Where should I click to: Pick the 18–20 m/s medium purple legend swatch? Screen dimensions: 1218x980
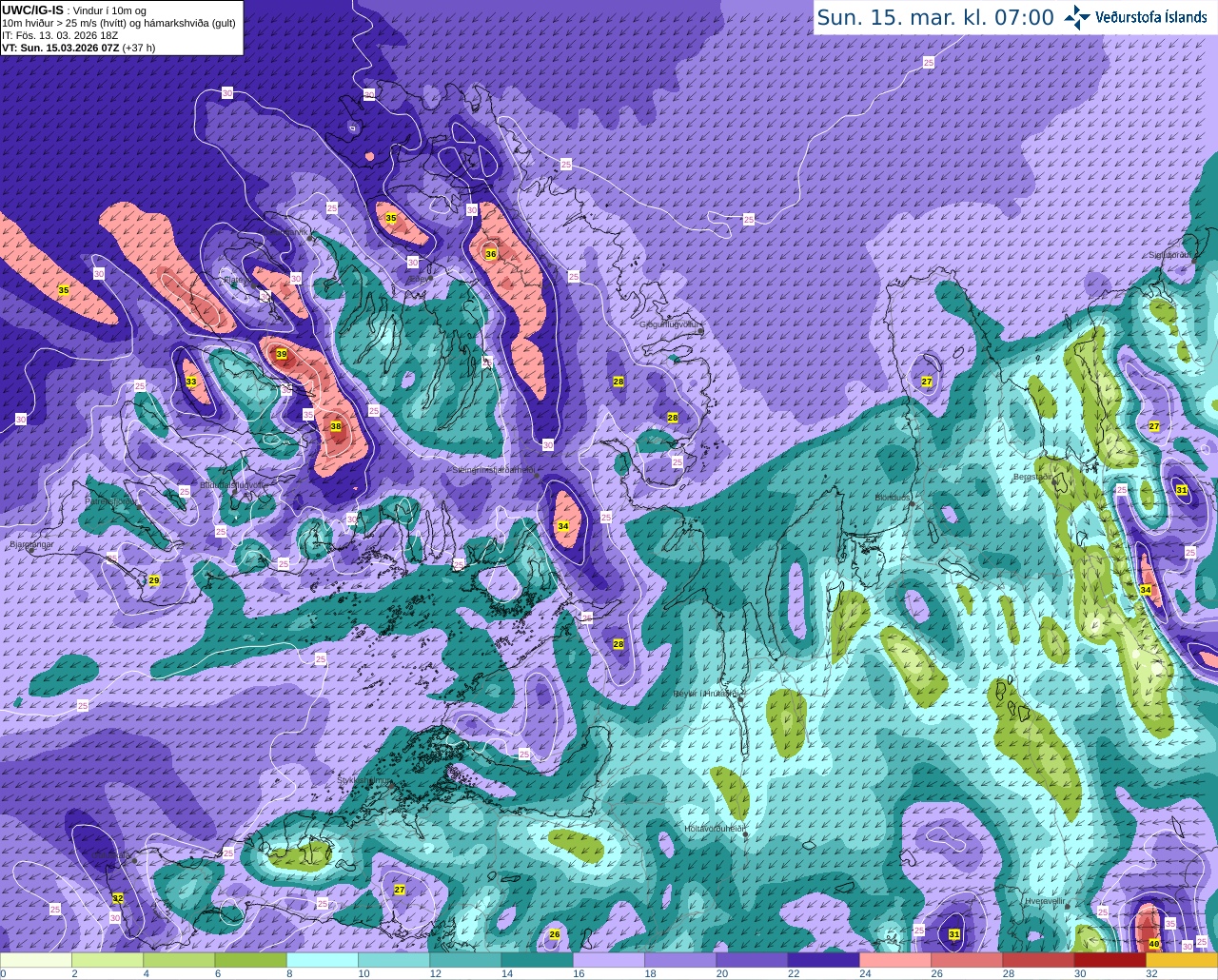(x=680, y=960)
